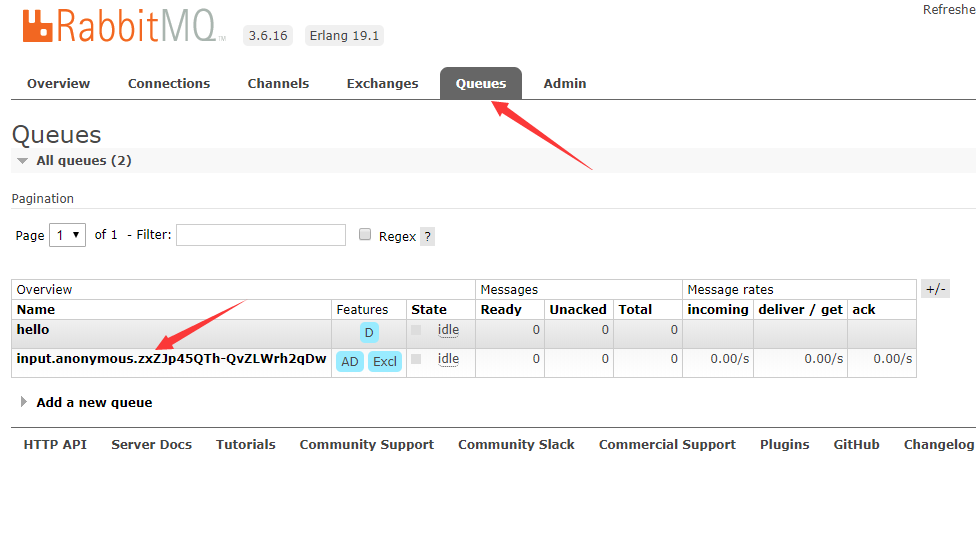Open the Changelog link
Viewport: 976px width, 553px height.
(x=939, y=445)
